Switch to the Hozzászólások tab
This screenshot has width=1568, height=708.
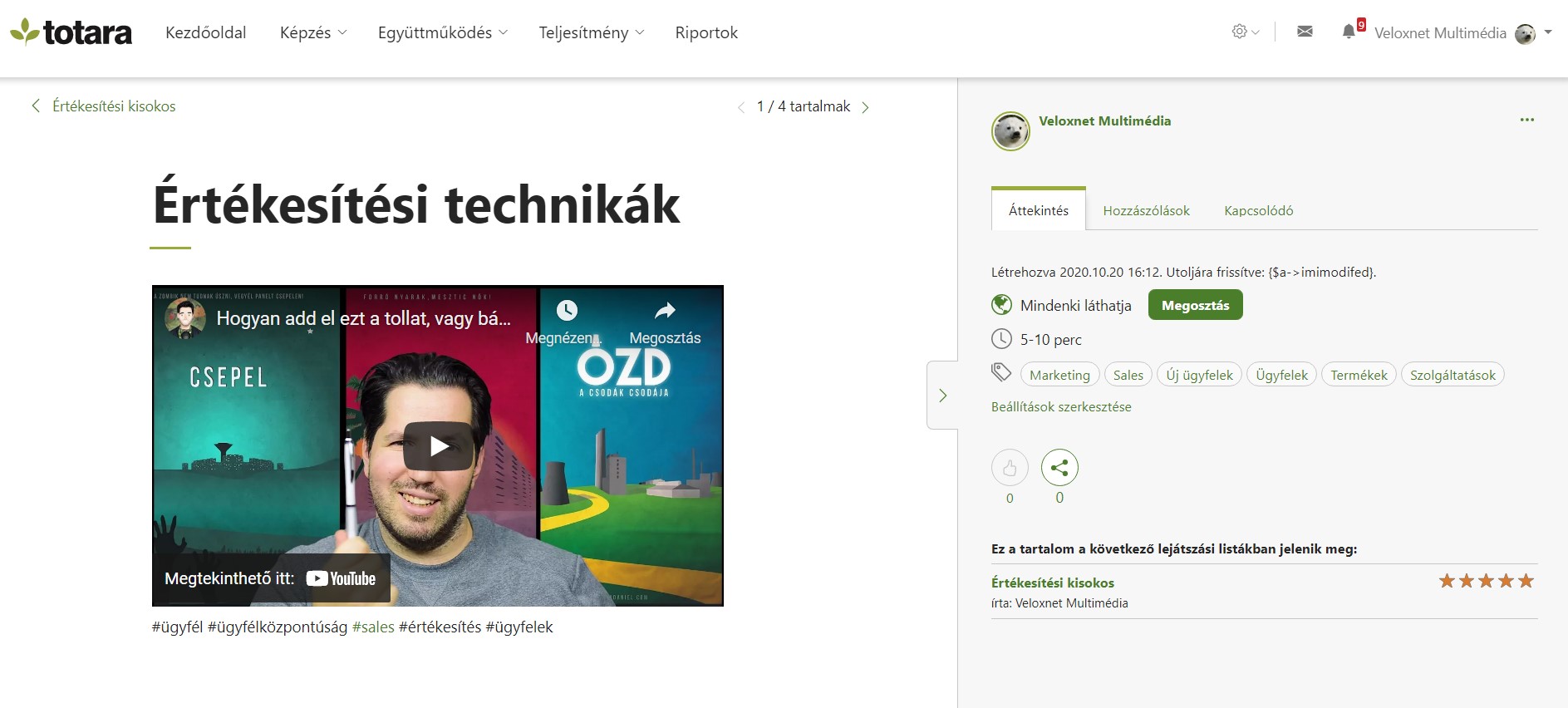1146,210
